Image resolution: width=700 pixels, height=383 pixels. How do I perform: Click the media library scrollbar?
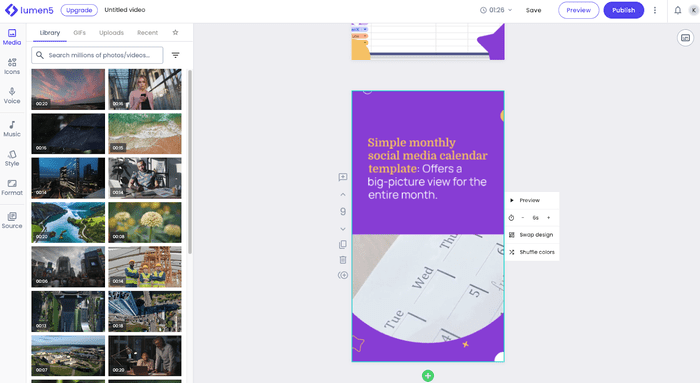pyautogui.click(x=190, y=162)
